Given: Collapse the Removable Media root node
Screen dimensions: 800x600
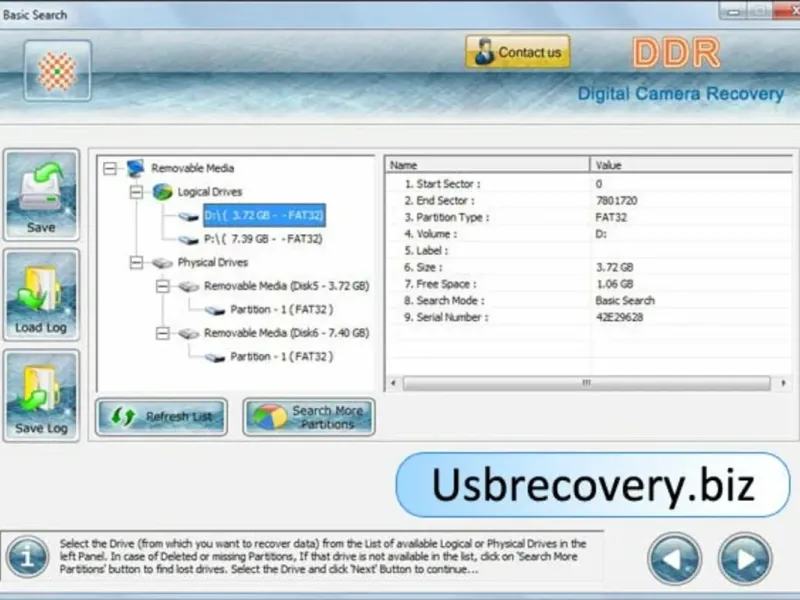Looking at the screenshot, I should click(110, 168).
